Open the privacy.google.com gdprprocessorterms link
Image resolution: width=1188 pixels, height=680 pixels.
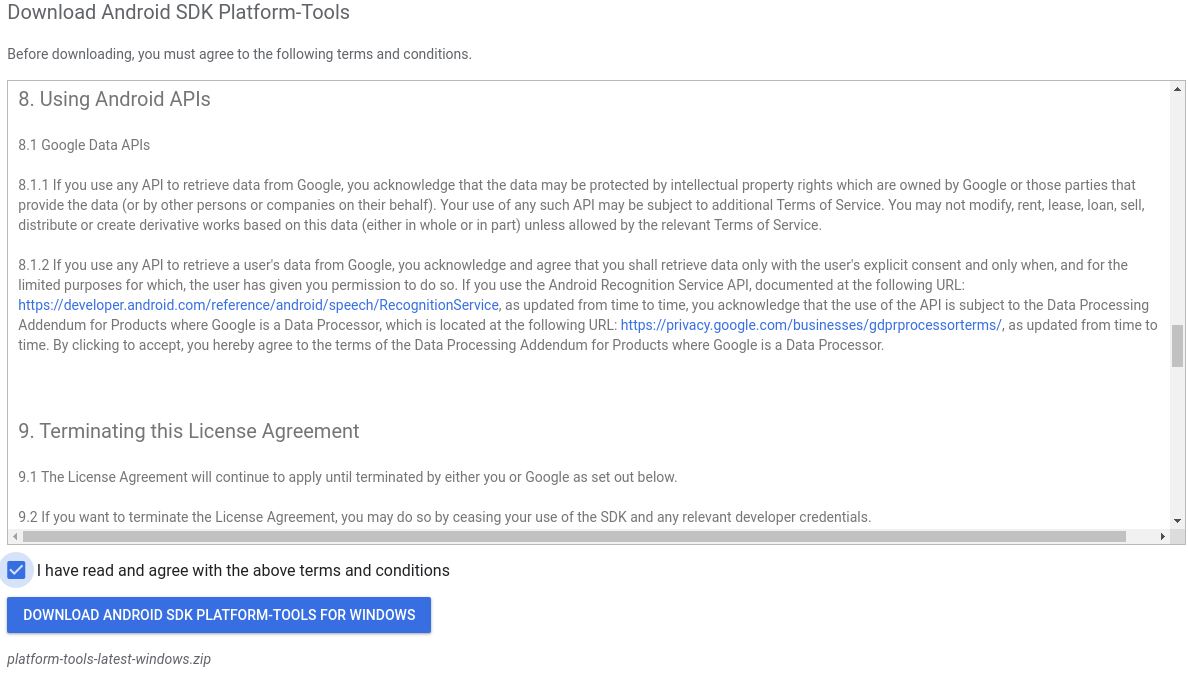[811, 325]
